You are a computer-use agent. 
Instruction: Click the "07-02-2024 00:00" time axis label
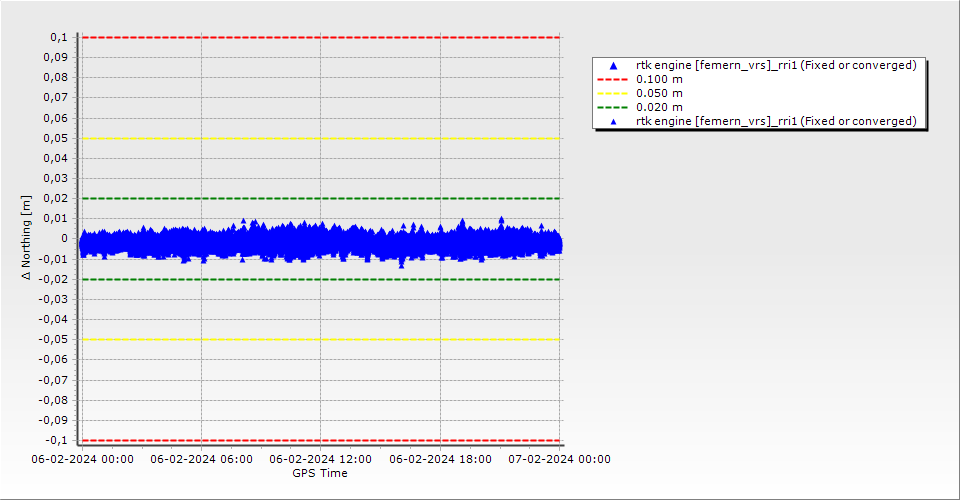coord(559,459)
